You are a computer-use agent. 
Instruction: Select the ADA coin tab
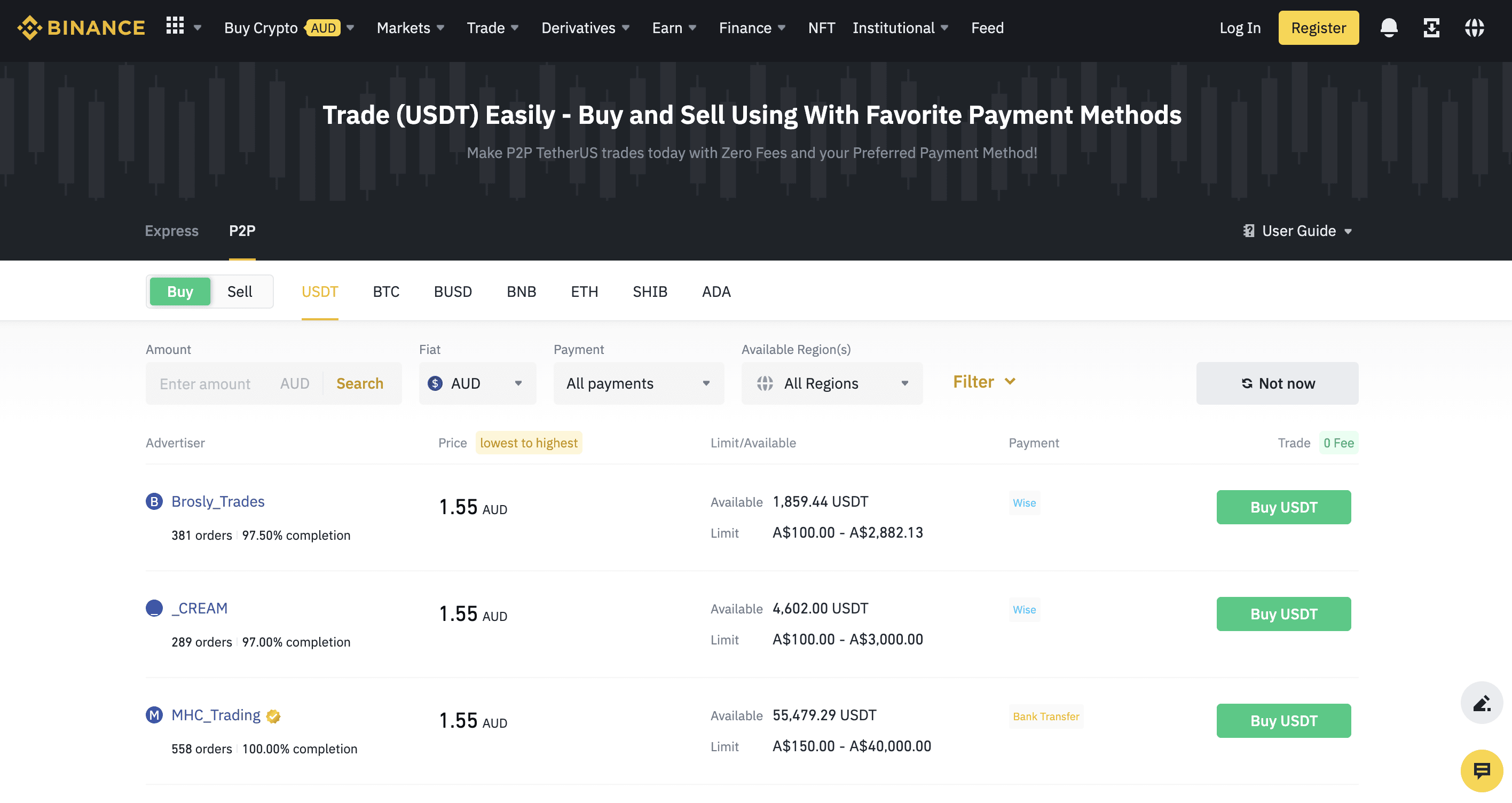716,291
